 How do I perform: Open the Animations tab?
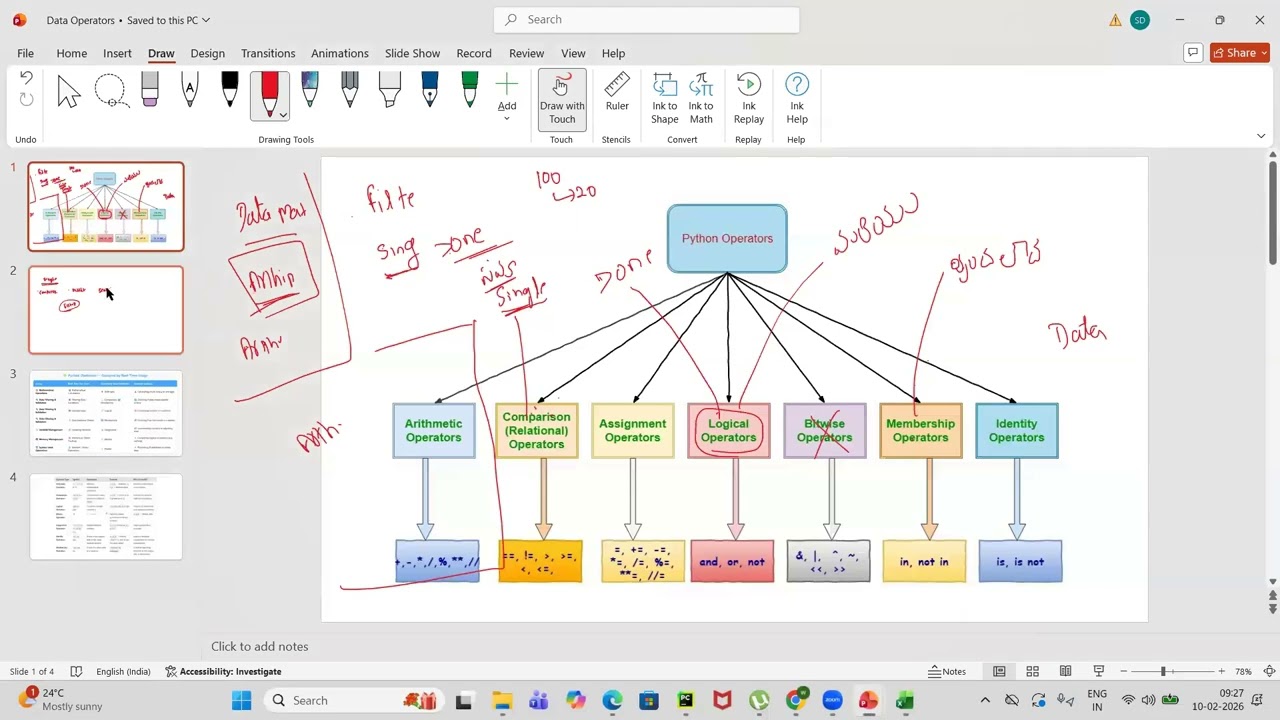point(340,53)
